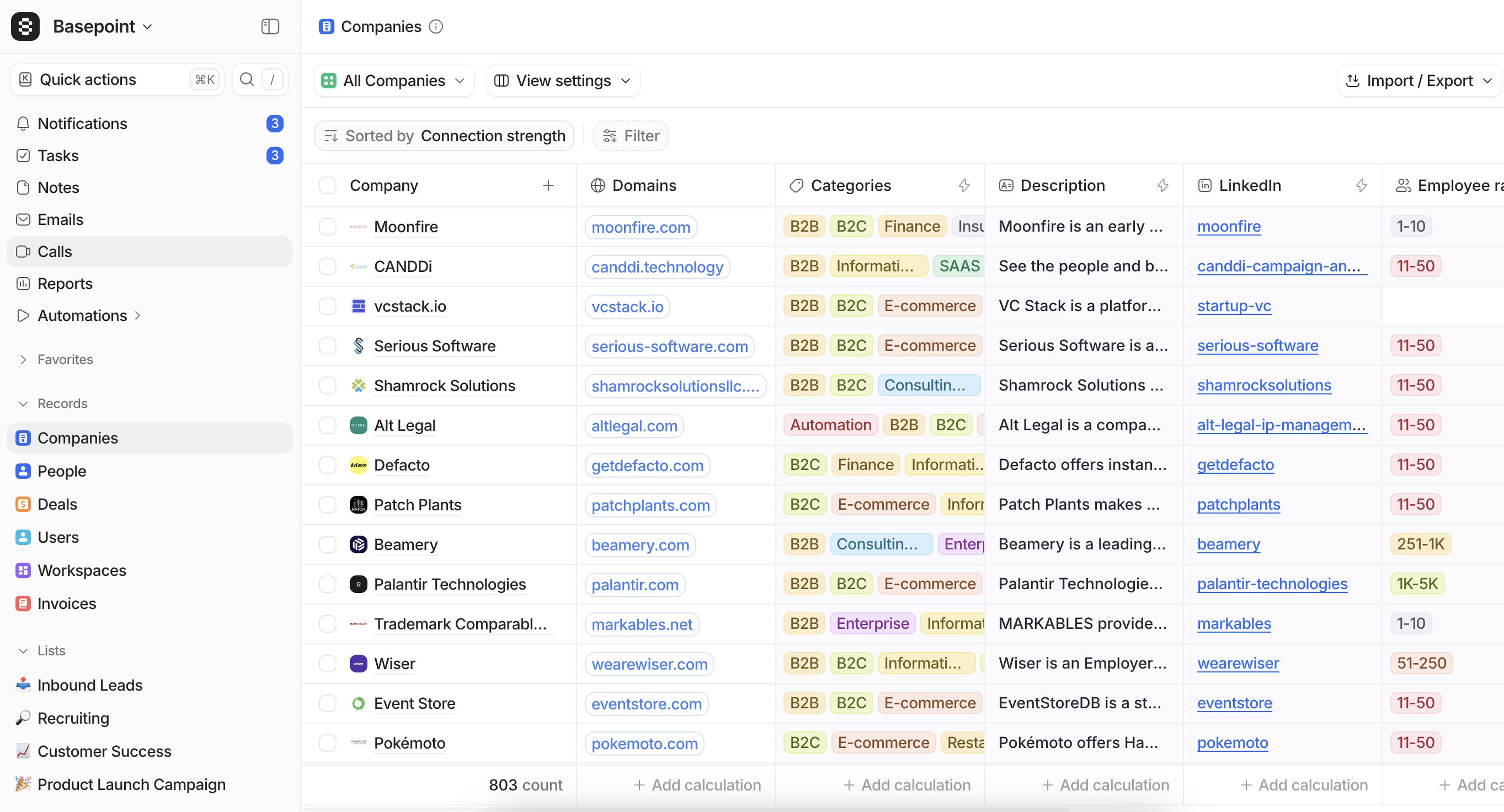Click the search magnifier icon
1504x812 pixels.
[247, 79]
